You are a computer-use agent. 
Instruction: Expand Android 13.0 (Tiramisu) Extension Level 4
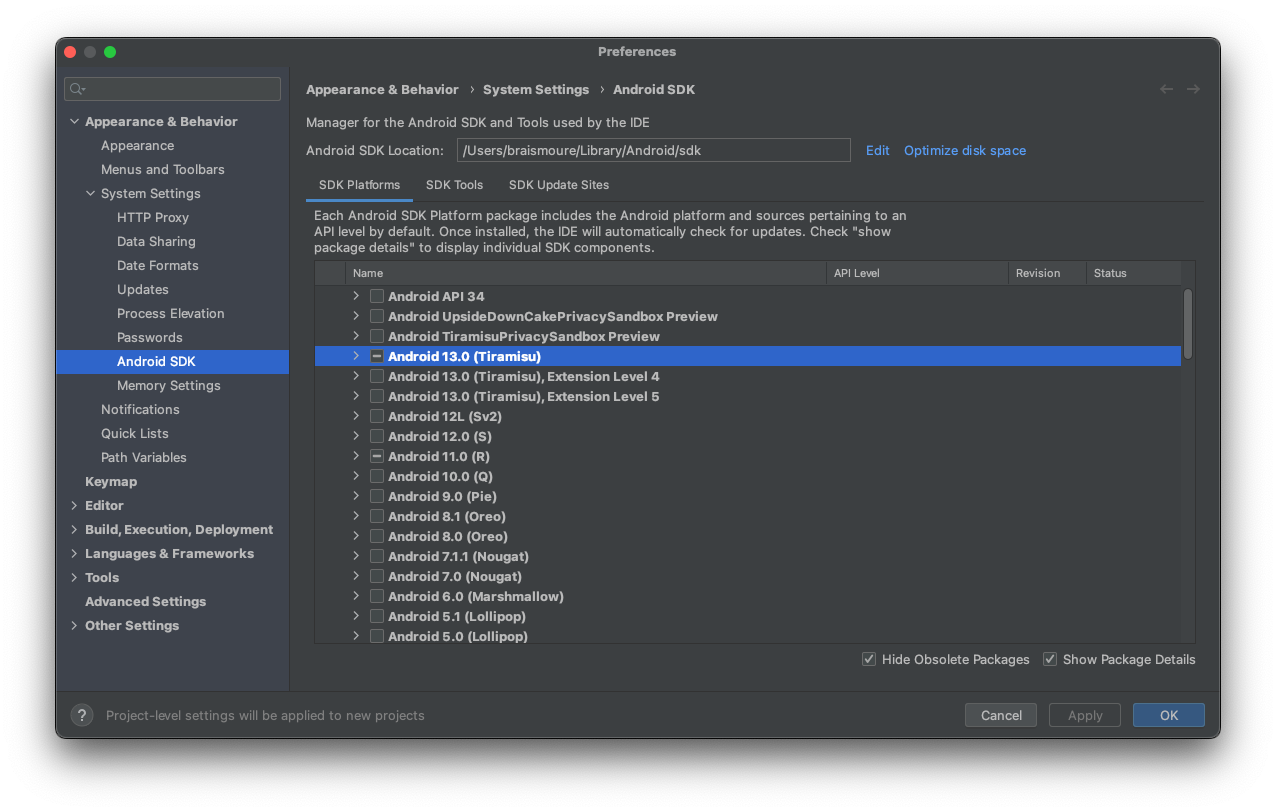coord(356,376)
